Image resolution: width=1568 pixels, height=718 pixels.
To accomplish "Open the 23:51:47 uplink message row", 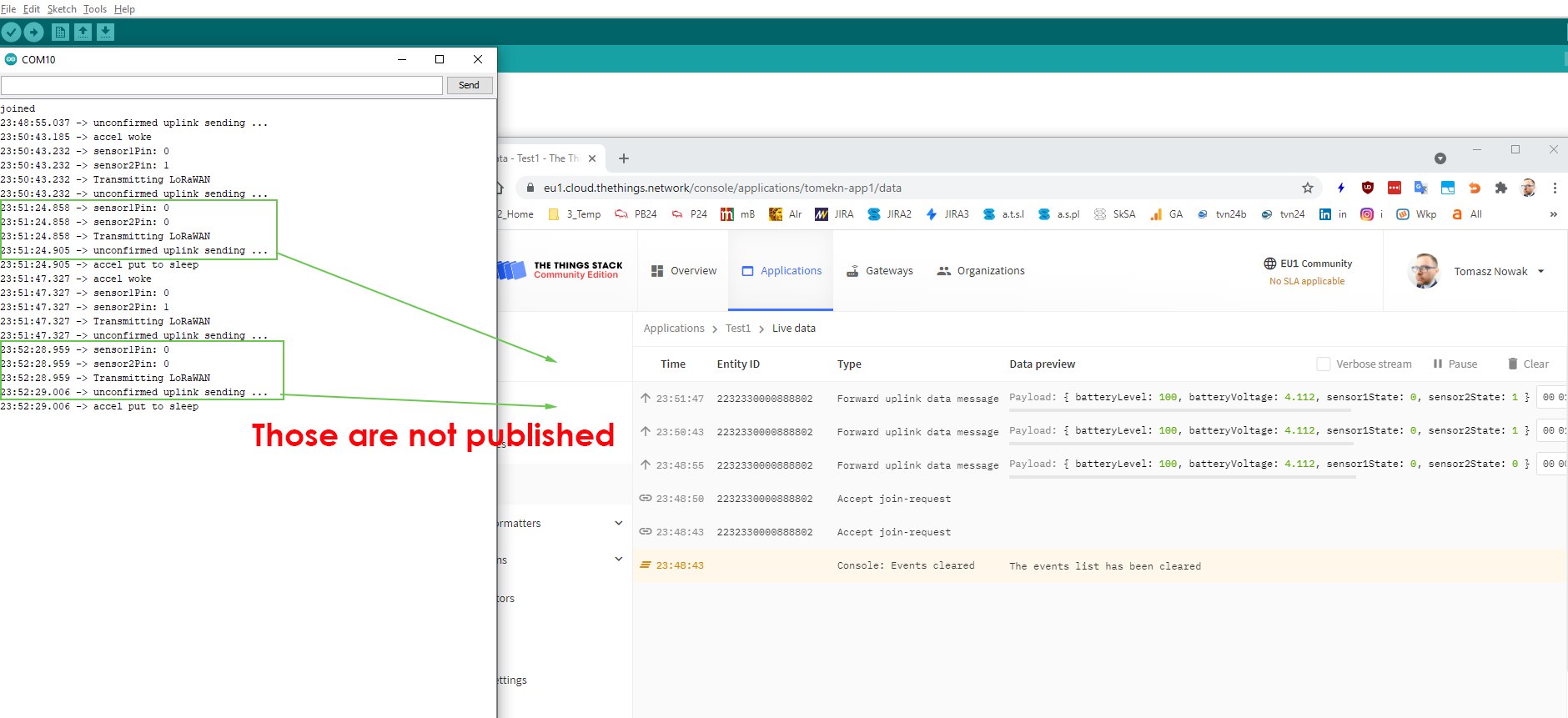I will 834,399.
